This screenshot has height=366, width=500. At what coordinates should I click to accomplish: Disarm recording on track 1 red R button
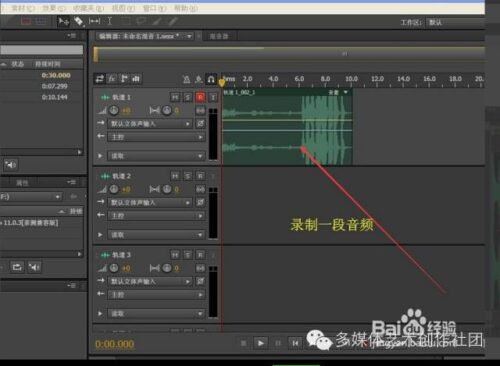pos(200,97)
